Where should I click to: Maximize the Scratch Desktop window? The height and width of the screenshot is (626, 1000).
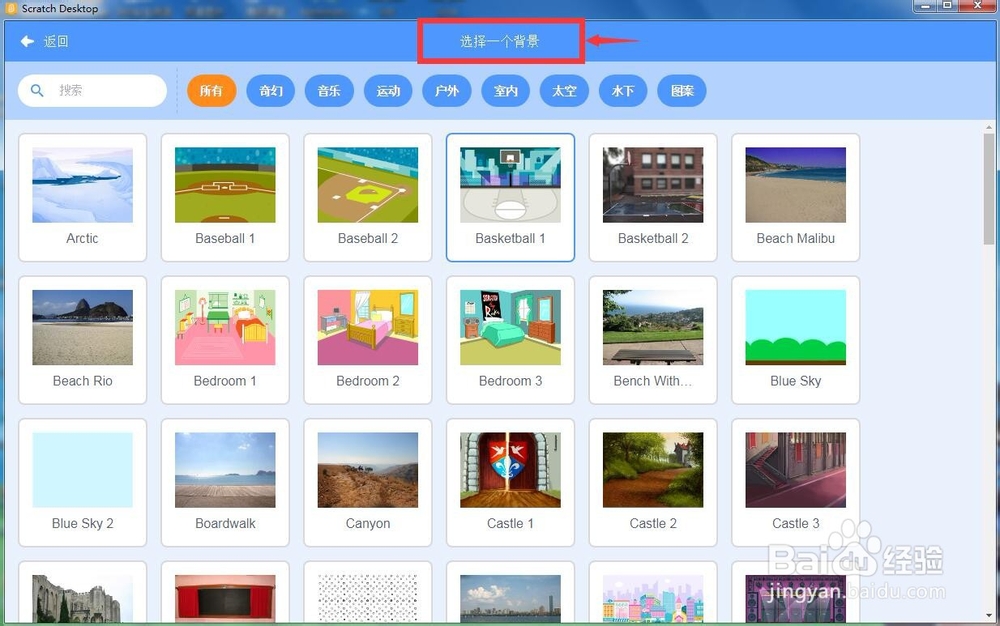click(948, 6)
